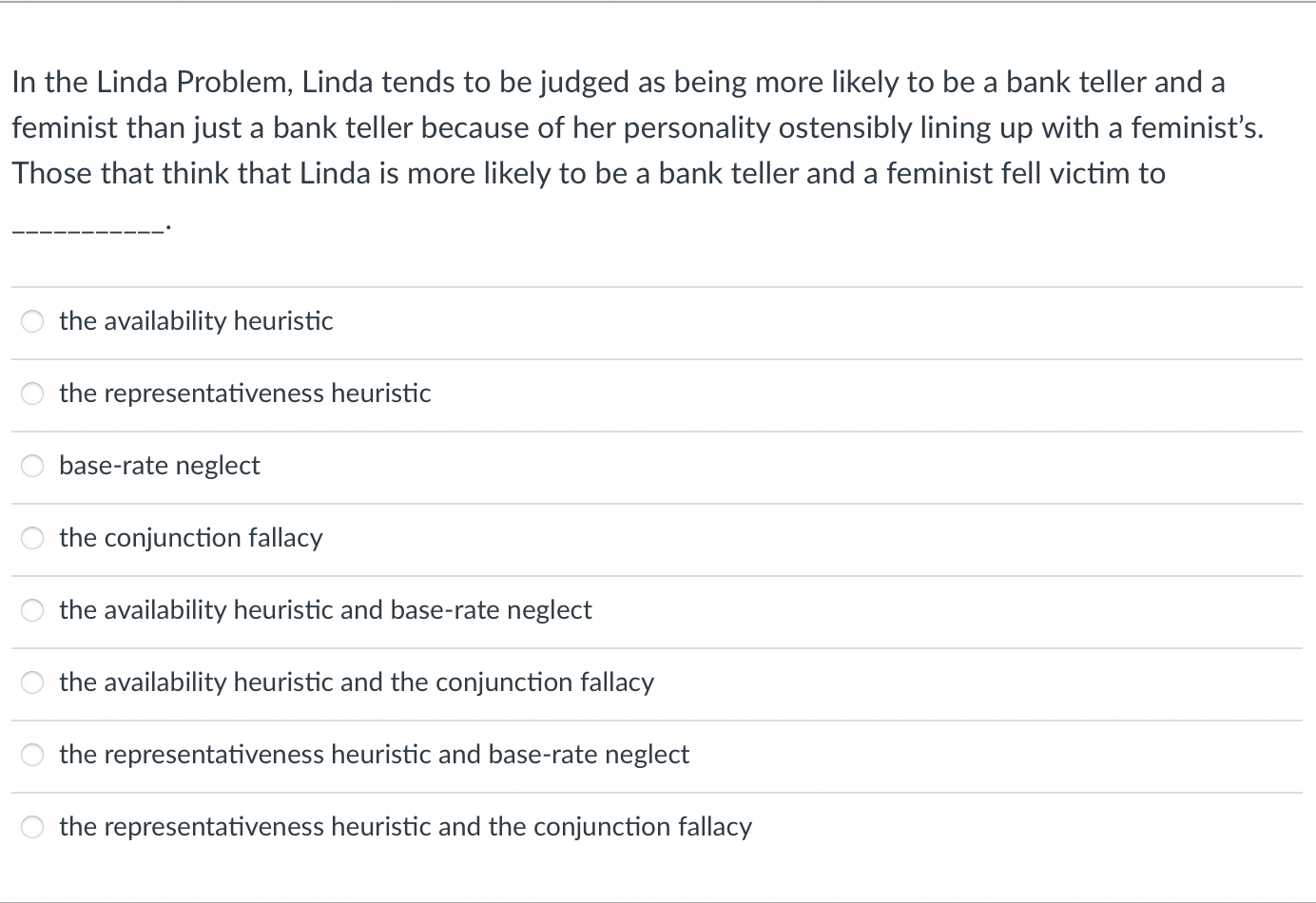Select the conjunction fallacy radio button
This screenshot has height=903, width=1316.
click(x=31, y=537)
